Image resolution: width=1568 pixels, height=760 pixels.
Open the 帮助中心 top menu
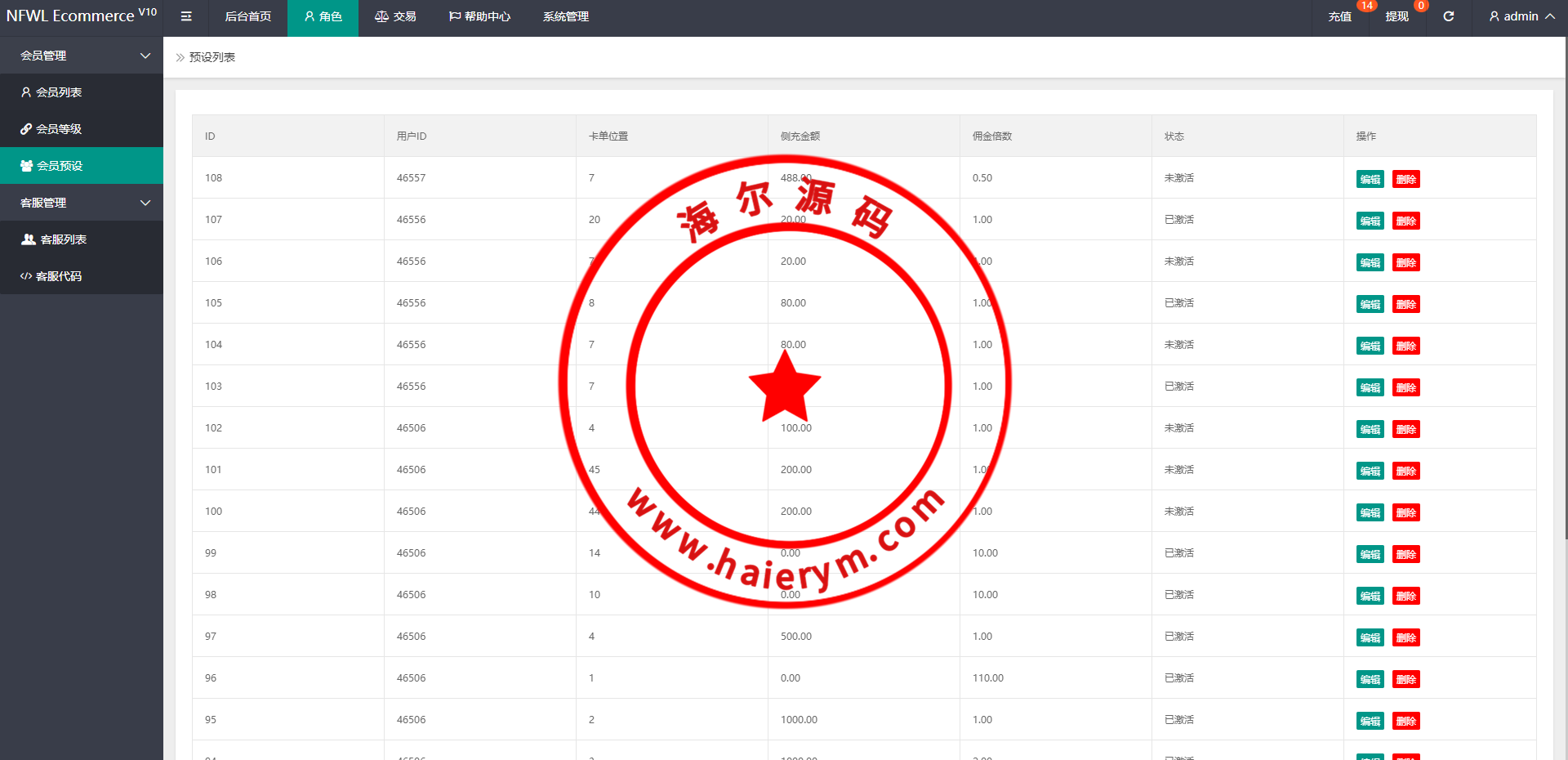480,16
